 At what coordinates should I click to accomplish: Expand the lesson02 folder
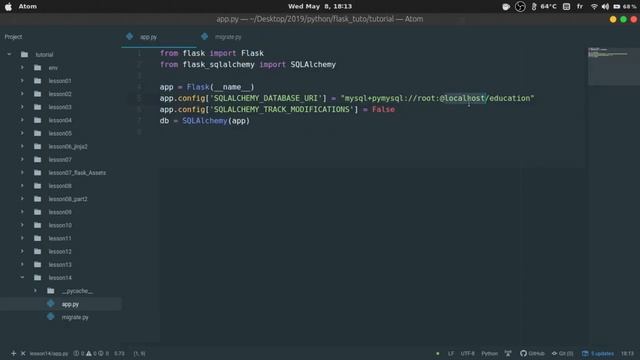[22, 93]
